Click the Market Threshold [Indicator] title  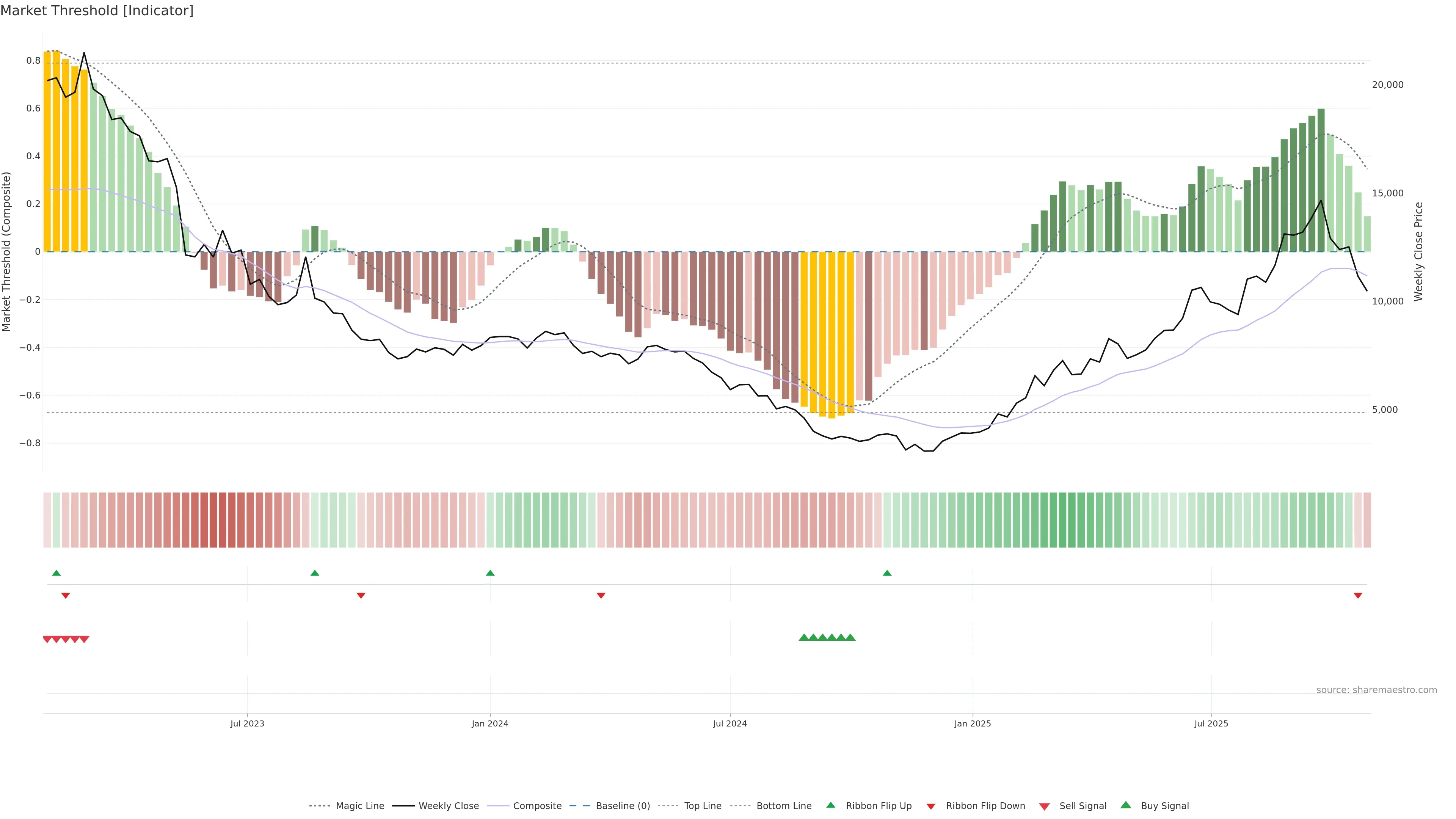[x=97, y=11]
